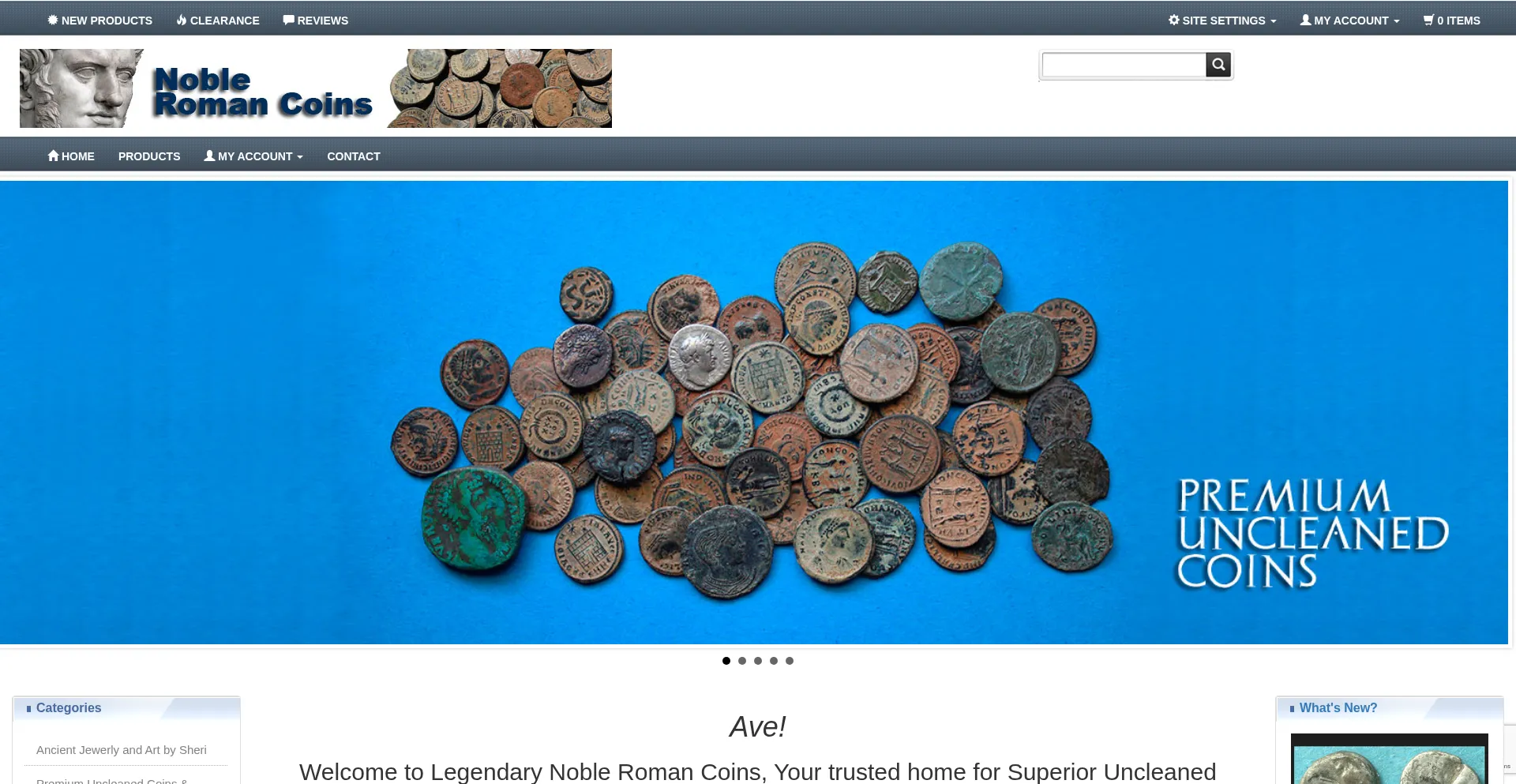Select the fifth carousel slide dot

tap(790, 661)
